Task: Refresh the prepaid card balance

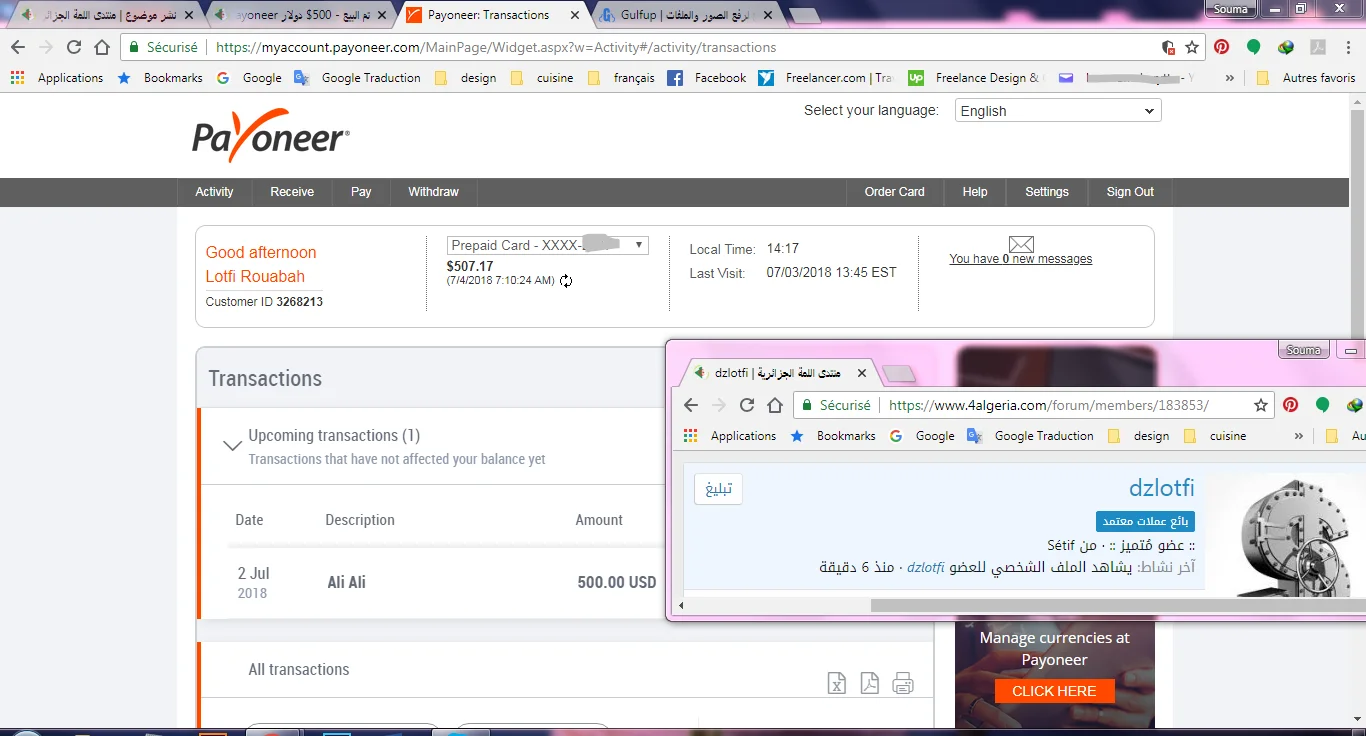Action: [567, 282]
